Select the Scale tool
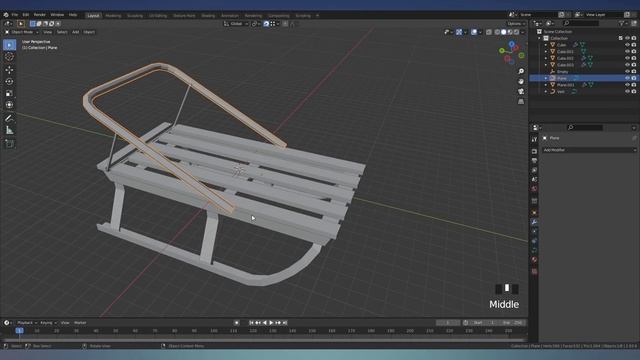Viewport: 640px width, 360px height. coord(9,93)
